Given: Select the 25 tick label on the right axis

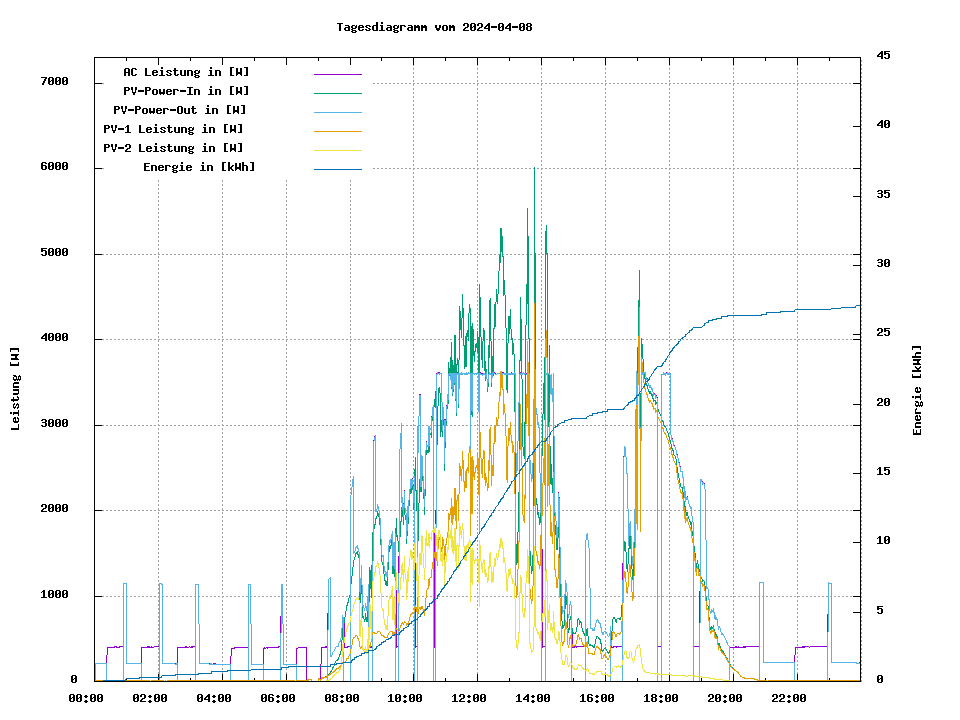Looking at the screenshot, I should [883, 333].
